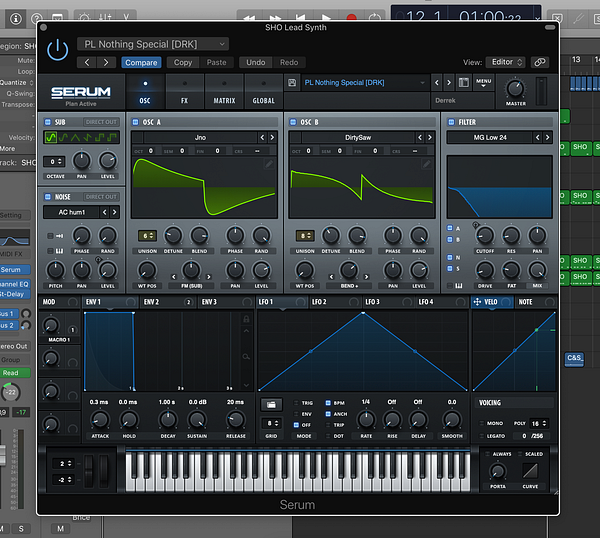Click the Undo button
Screen dimensions: 600x538
pyautogui.click(x=255, y=62)
